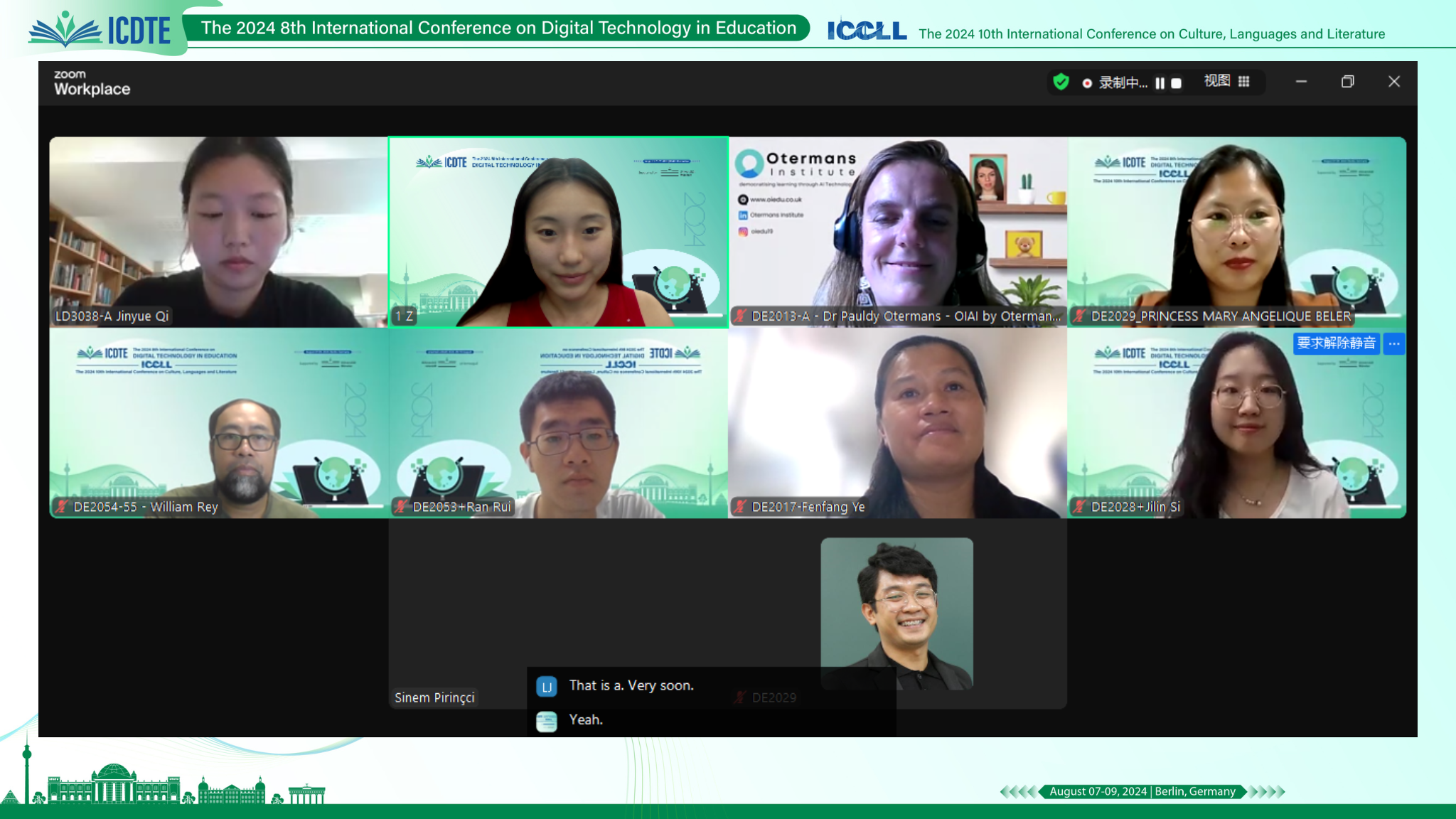This screenshot has height=819, width=1456.
Task: Restore down the Zoom Workplace window
Action: [x=1347, y=82]
